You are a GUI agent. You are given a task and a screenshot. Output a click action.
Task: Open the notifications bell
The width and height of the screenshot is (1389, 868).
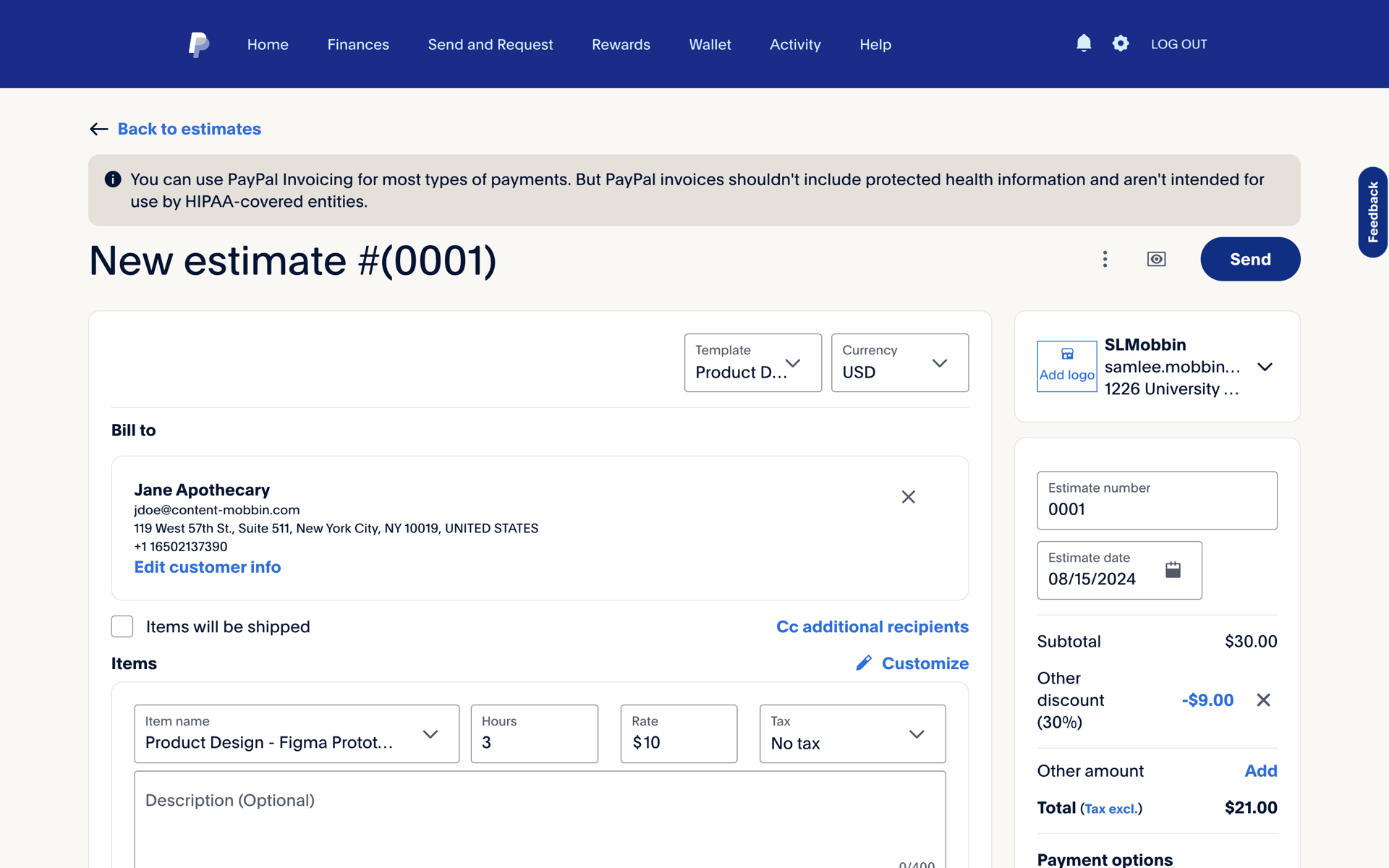1084,43
